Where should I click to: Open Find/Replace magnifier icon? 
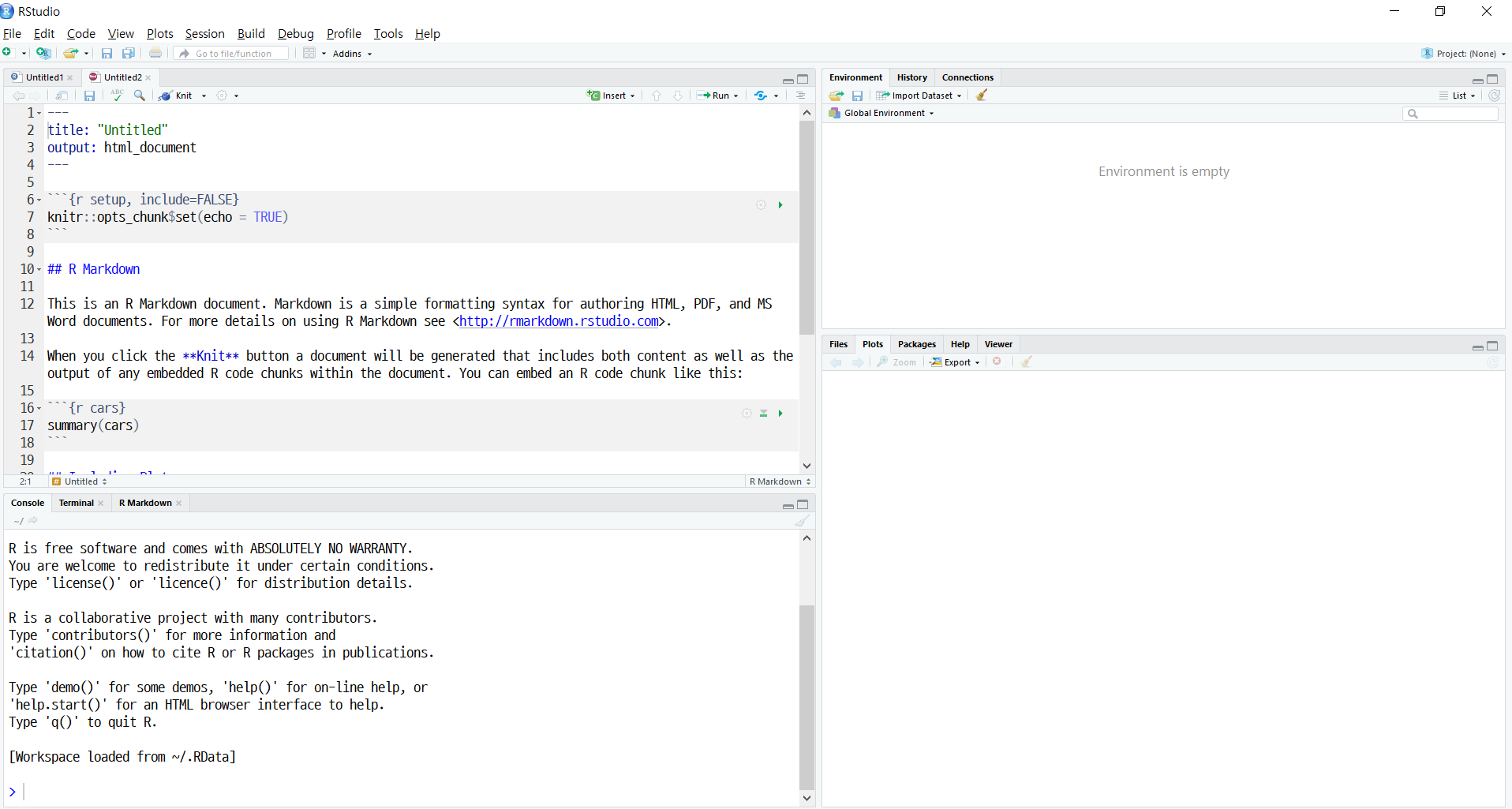(140, 96)
